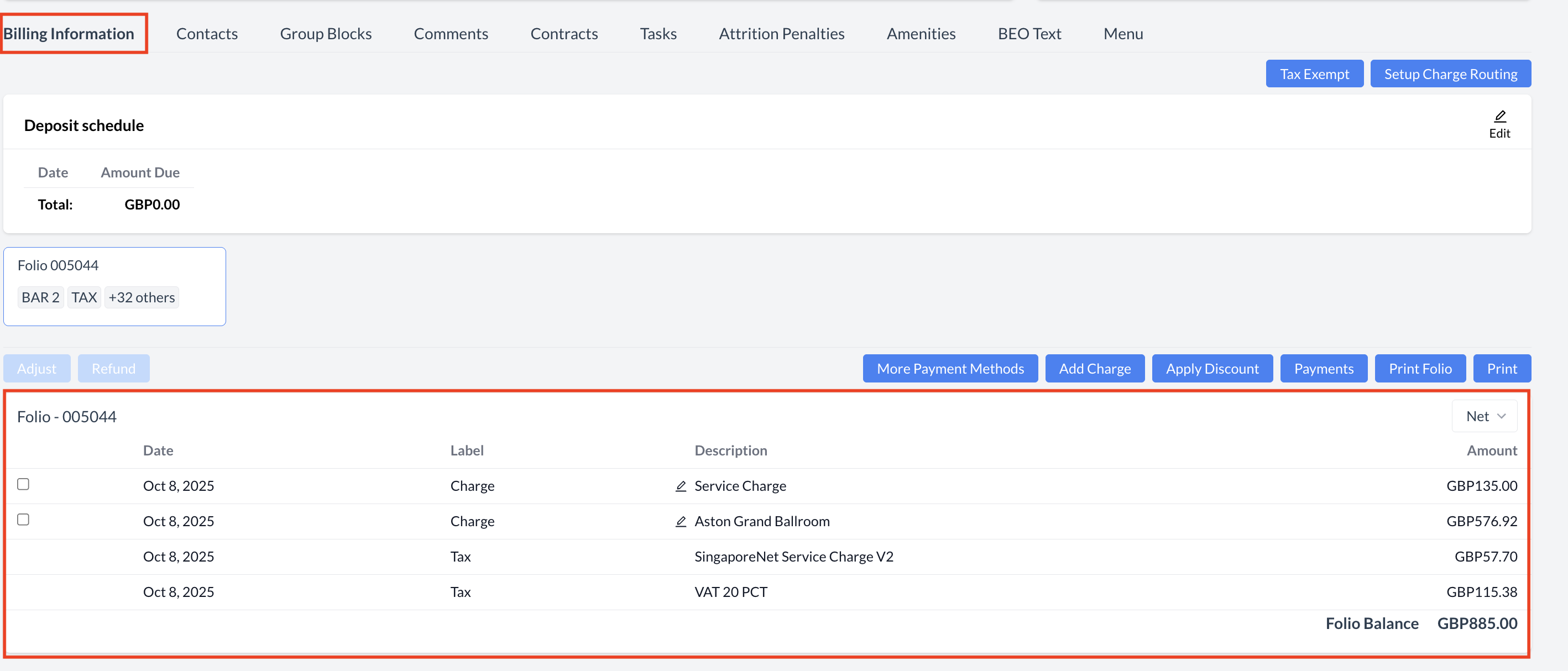
Task: Open More Payment Methods
Action: 949,369
